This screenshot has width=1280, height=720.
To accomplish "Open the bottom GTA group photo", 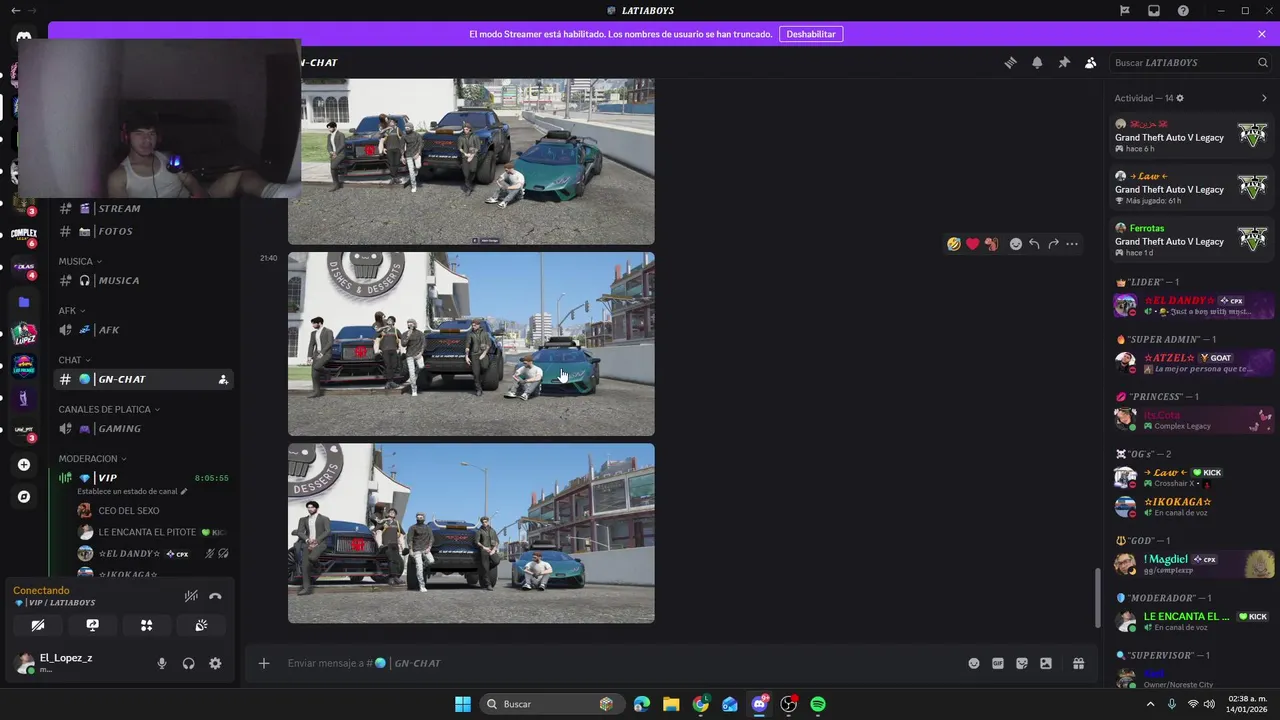I will point(471,533).
